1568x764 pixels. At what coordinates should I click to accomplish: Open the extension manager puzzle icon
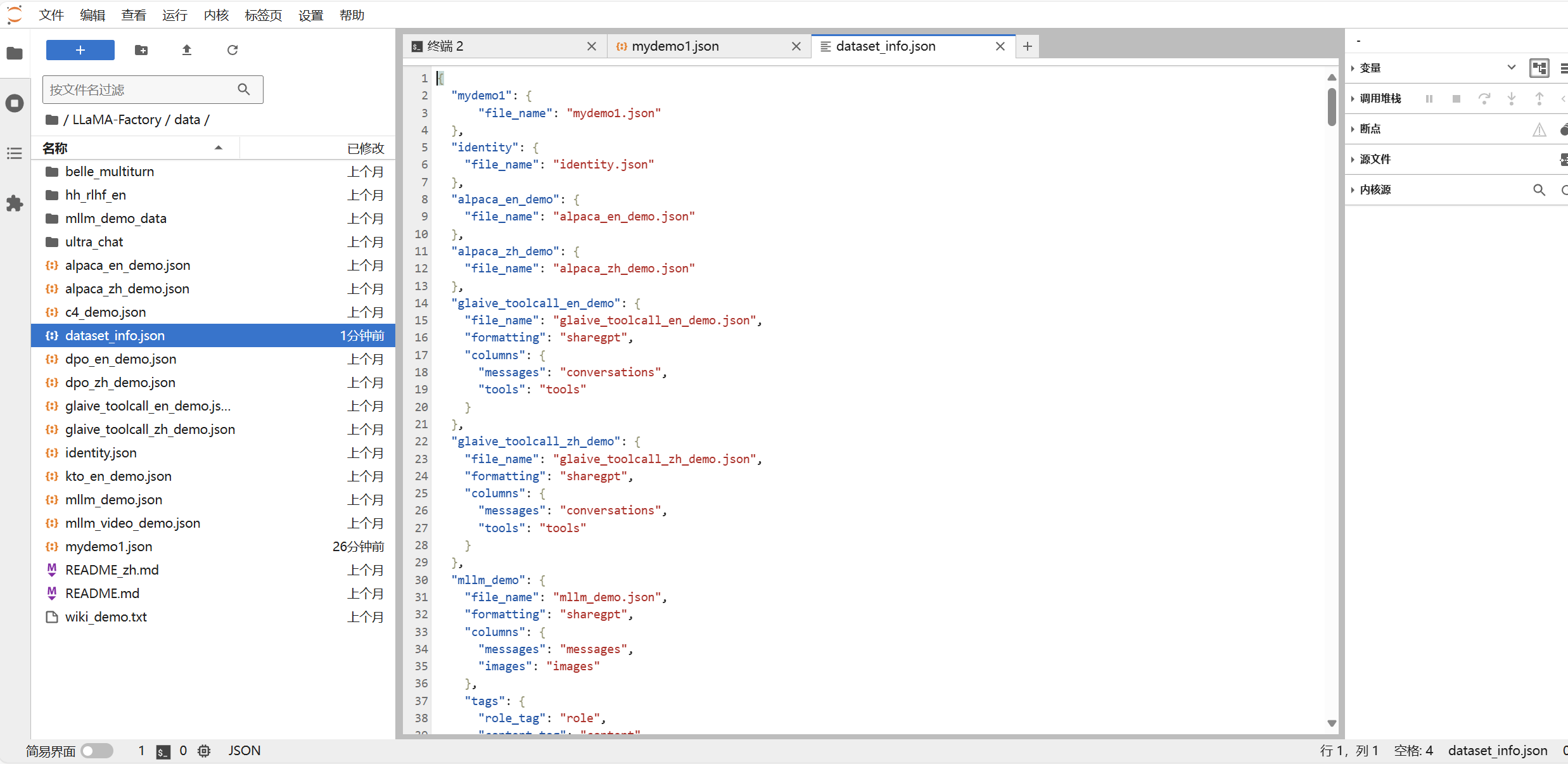pyautogui.click(x=15, y=203)
